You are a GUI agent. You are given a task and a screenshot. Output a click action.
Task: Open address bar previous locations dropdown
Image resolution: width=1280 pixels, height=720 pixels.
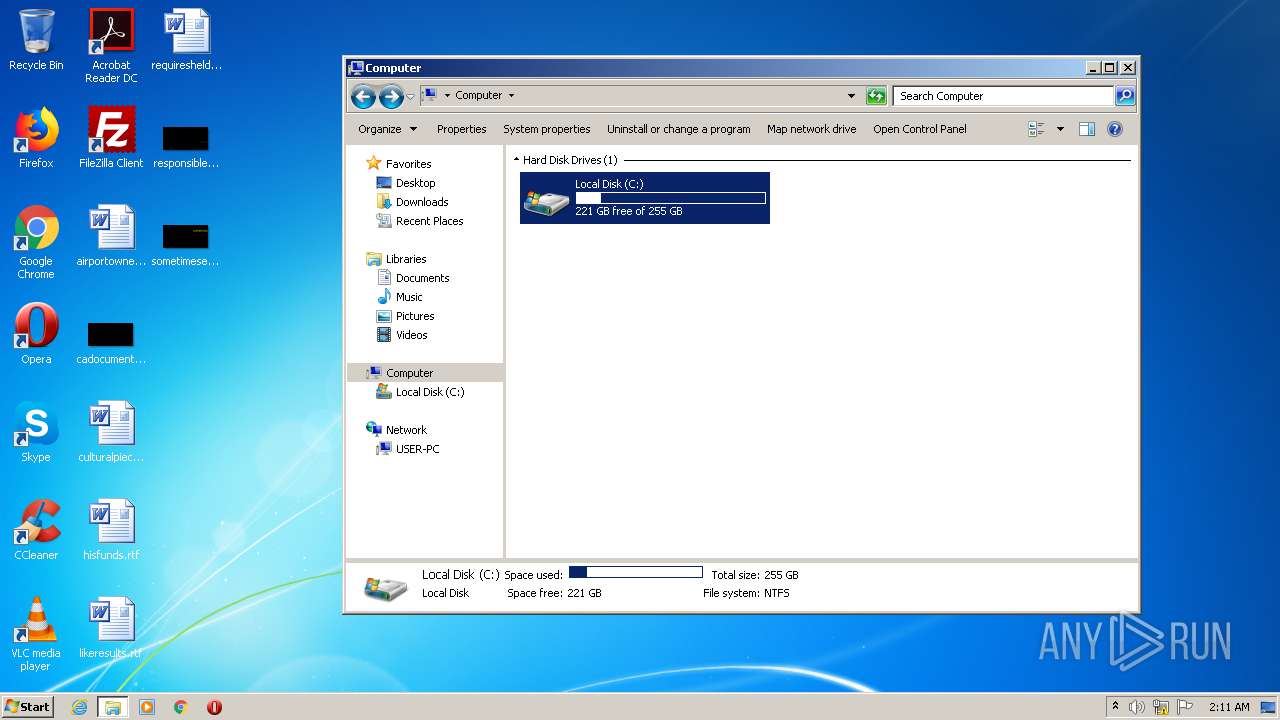point(851,96)
